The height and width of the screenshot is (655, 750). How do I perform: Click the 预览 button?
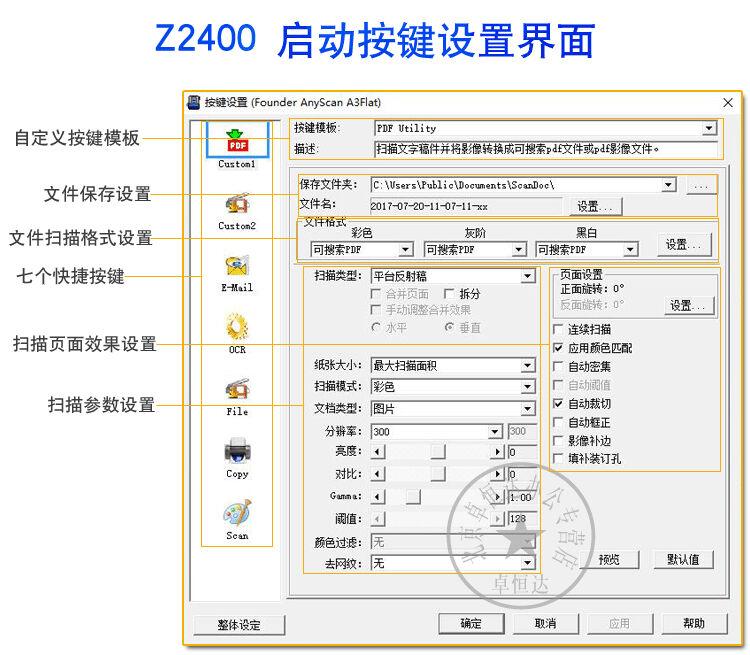[x=609, y=559]
